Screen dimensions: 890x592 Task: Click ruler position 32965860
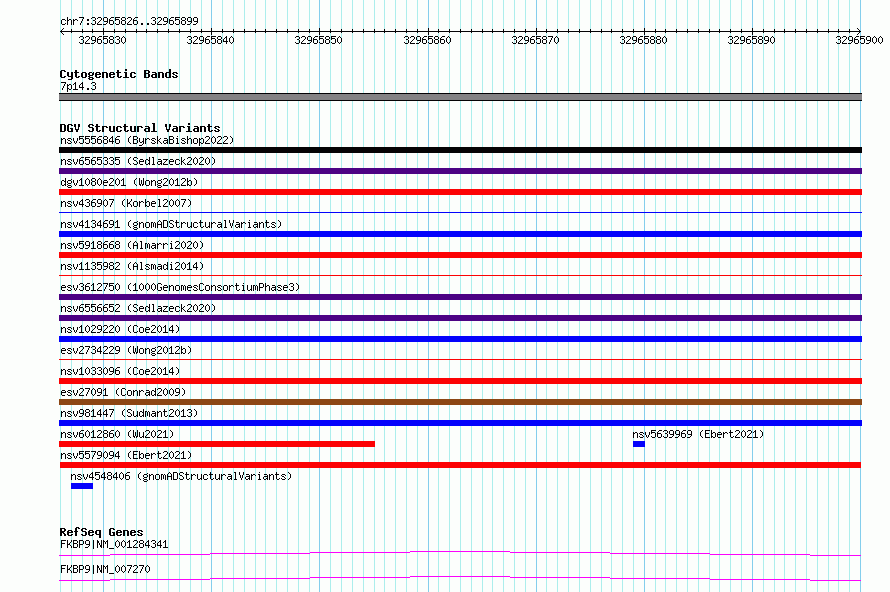pos(427,40)
